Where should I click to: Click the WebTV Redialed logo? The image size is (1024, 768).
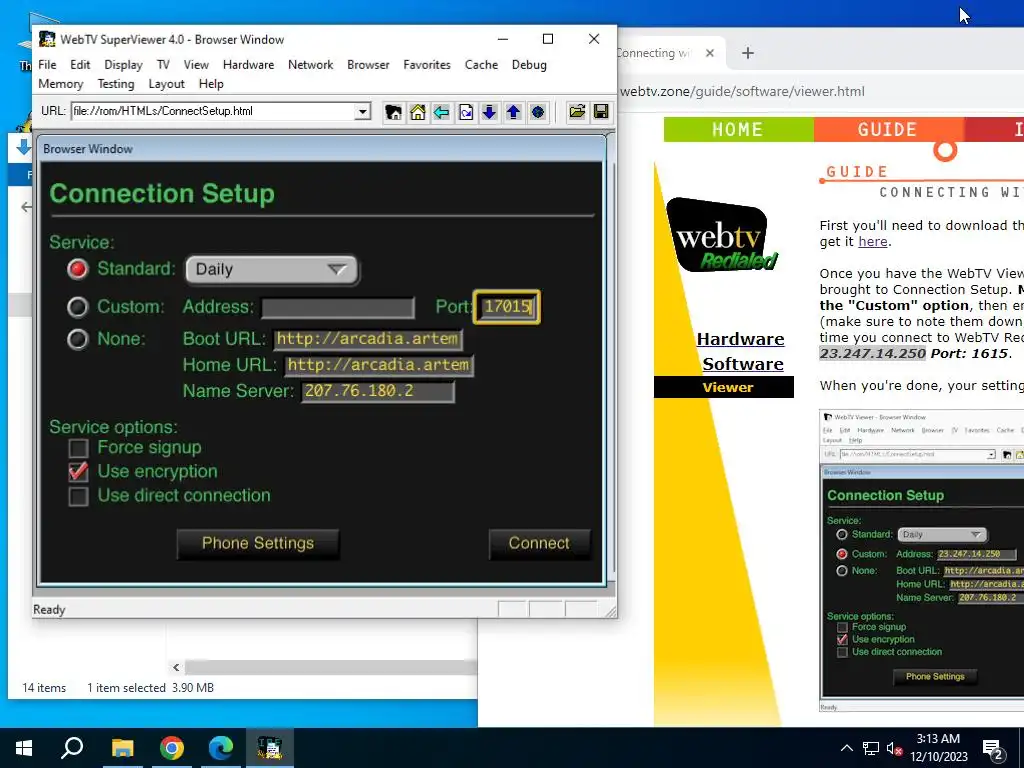pyautogui.click(x=722, y=236)
